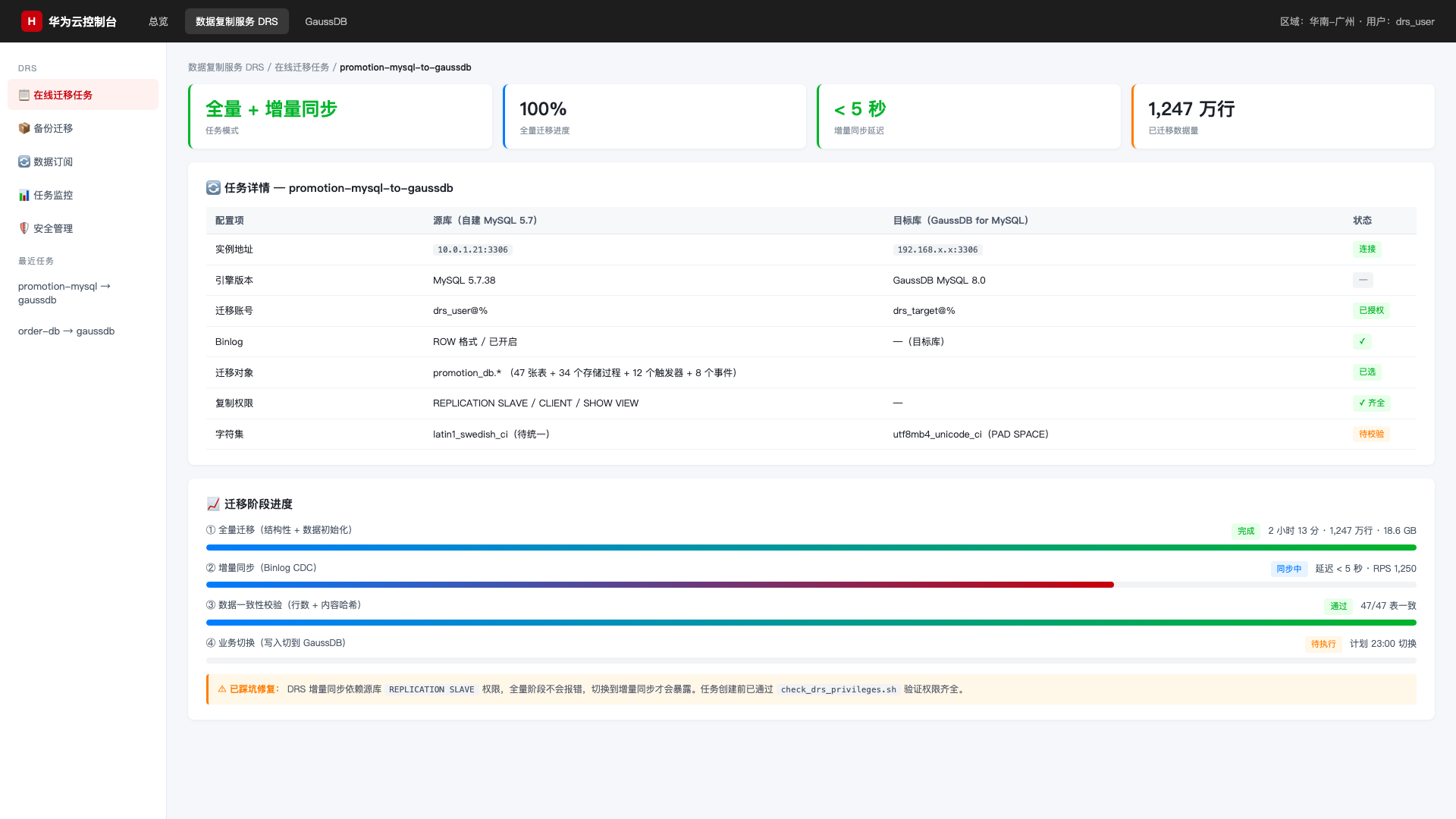
Task: Click the 备份迁移 package icon
Action: [24, 128]
